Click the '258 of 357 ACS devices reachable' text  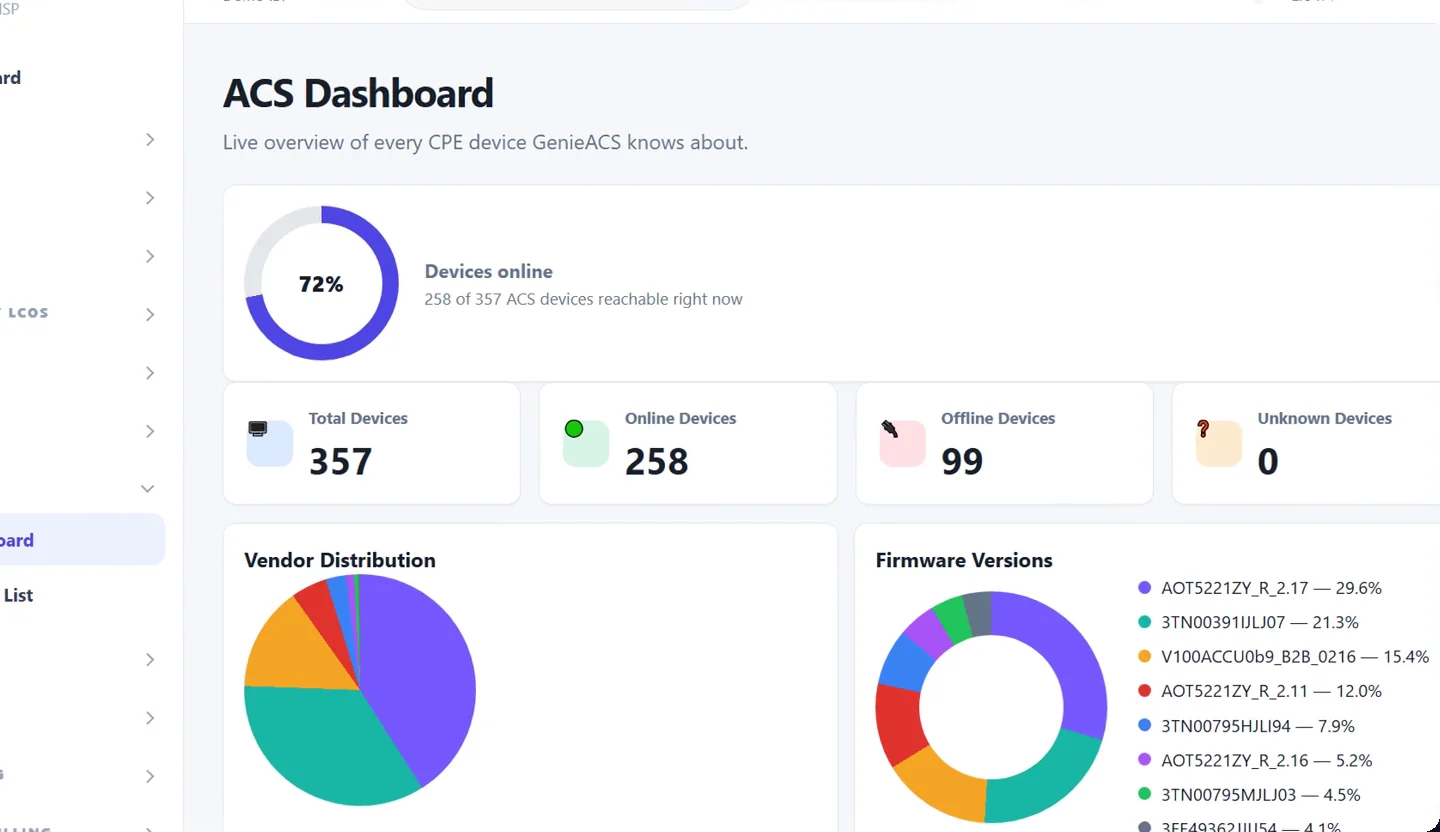583,299
